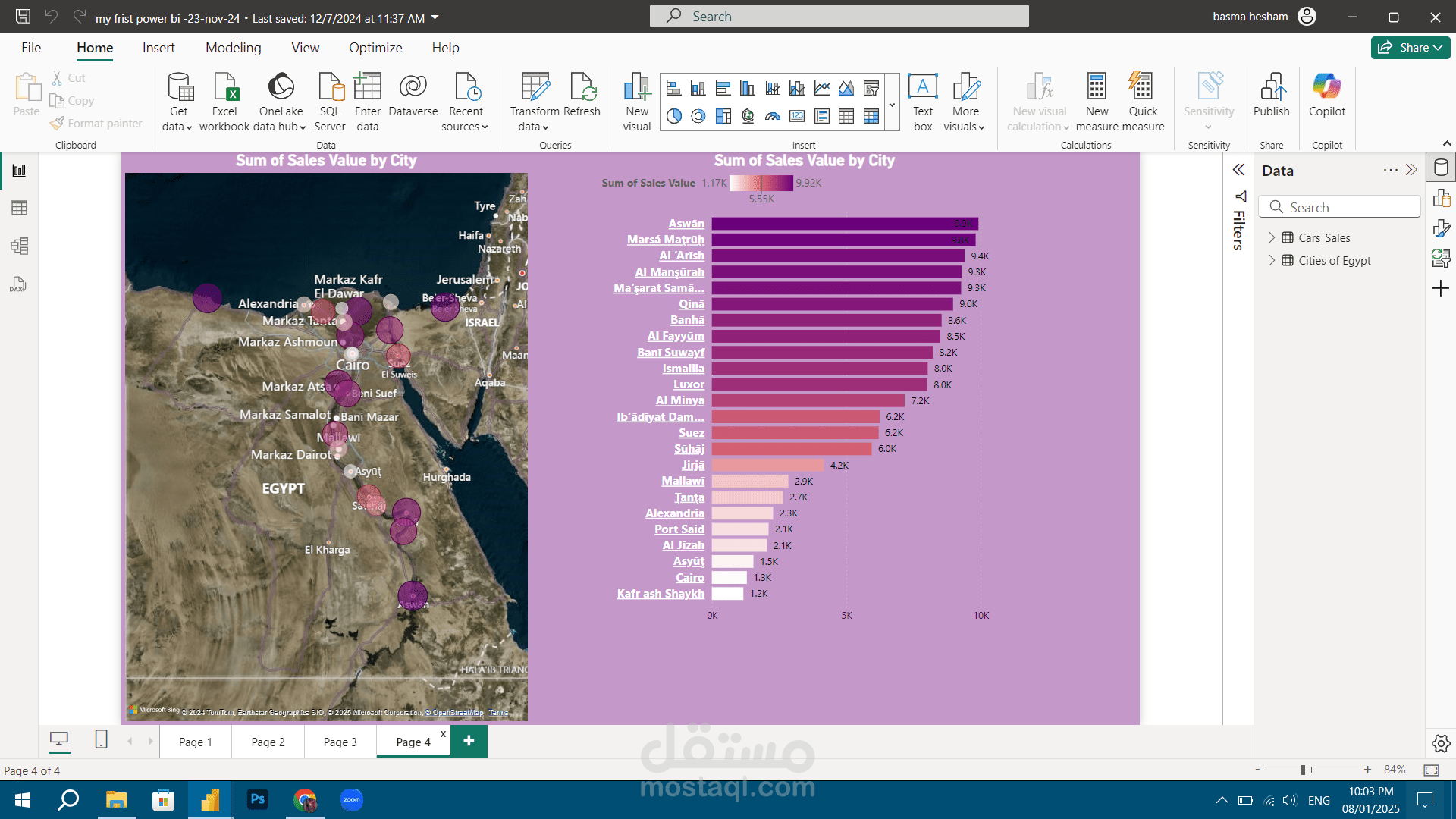This screenshot has width=1456, height=819.
Task: Open the Format visual paintbrush pane
Action: (1441, 228)
